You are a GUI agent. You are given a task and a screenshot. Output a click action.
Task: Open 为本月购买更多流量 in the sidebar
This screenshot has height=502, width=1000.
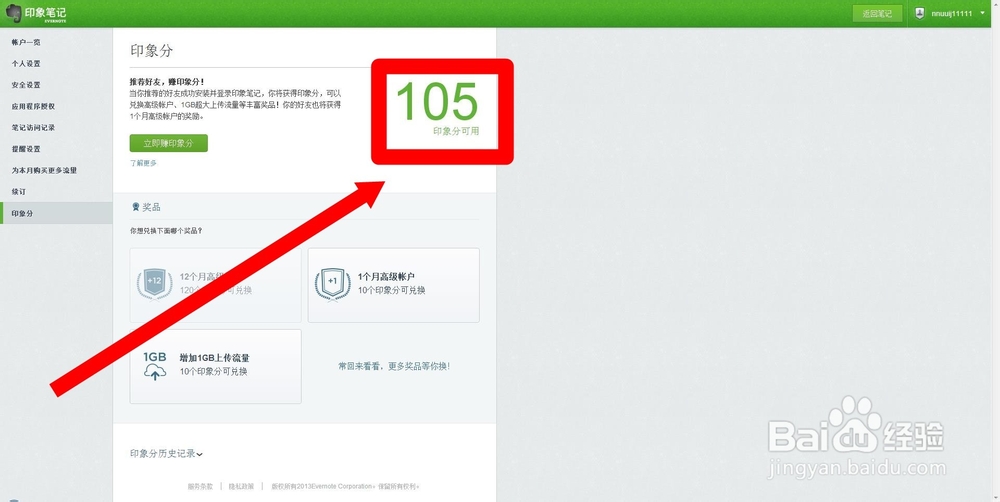click(44, 170)
